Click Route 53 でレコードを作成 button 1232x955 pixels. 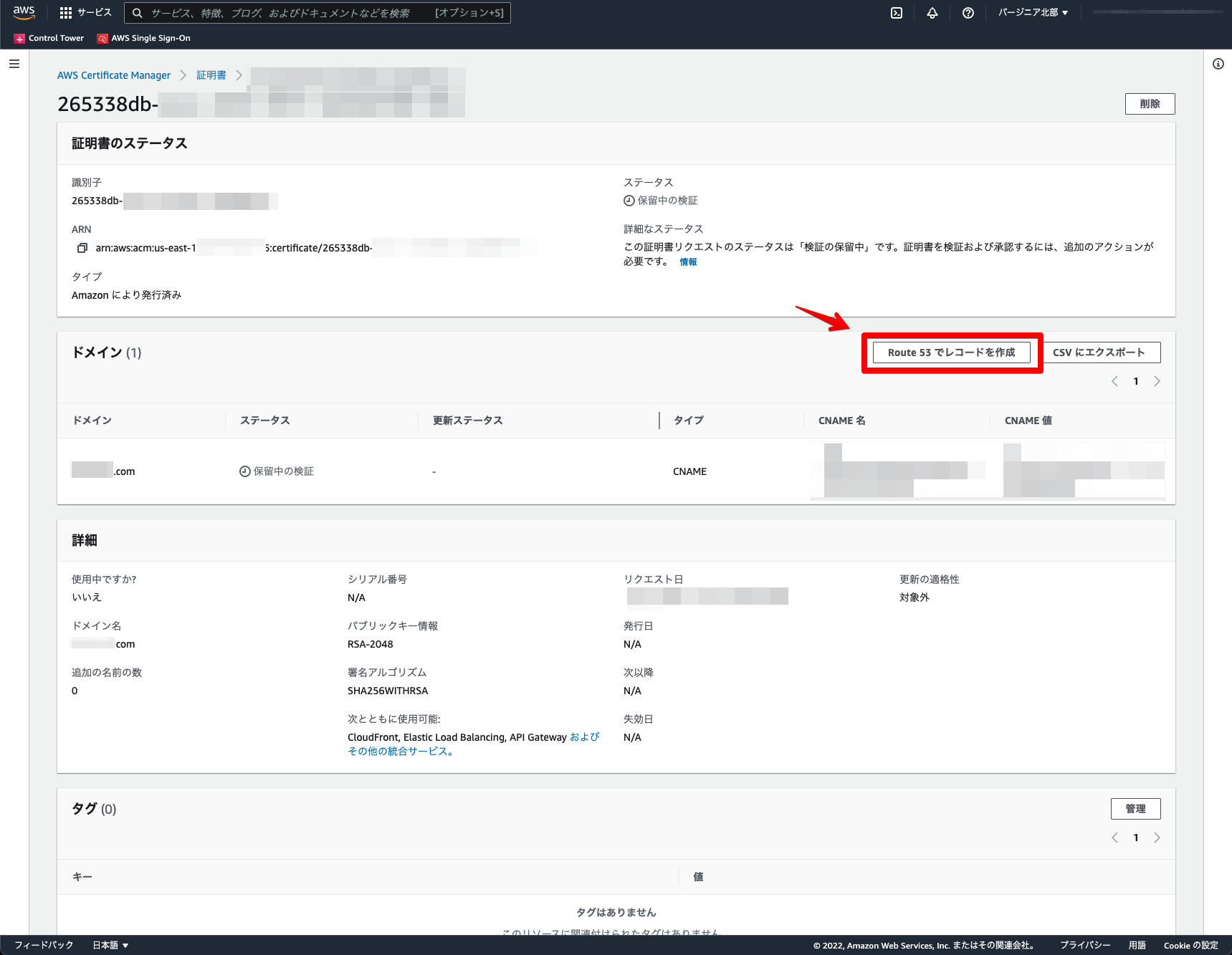click(x=951, y=352)
